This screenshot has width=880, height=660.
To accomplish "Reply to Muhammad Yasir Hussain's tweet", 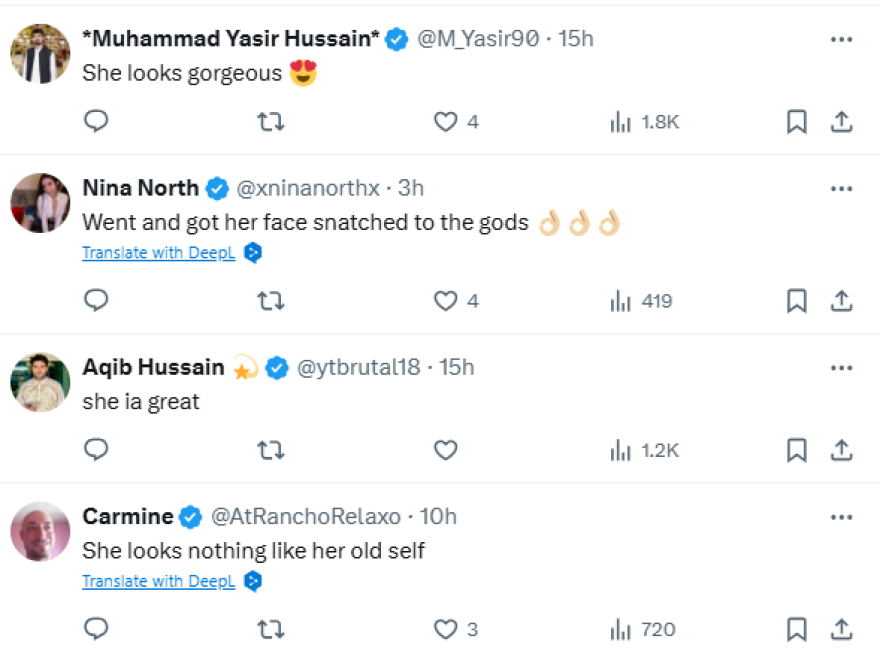I will pyautogui.click(x=96, y=122).
